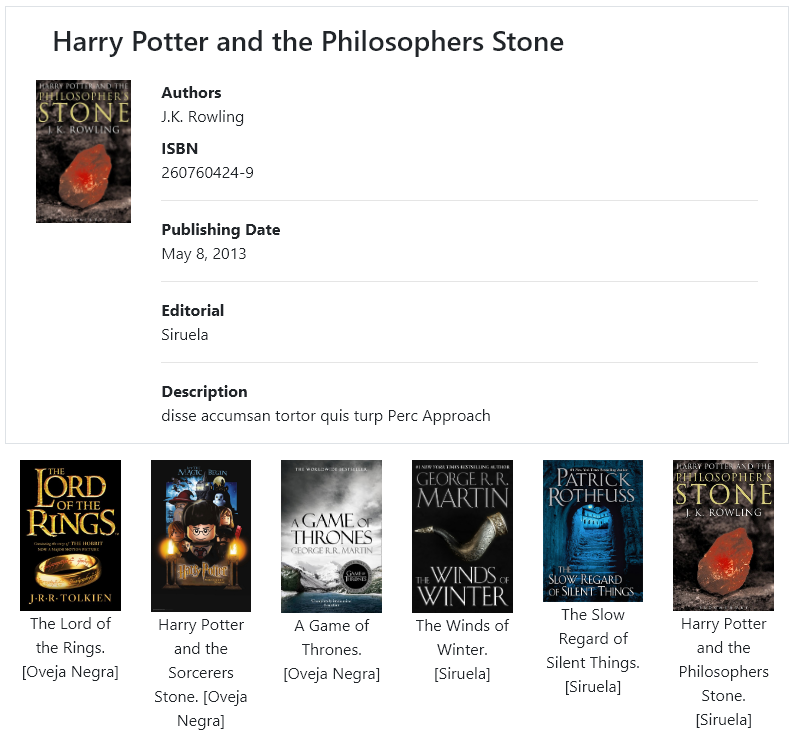Click author name J.K. Rowling
Image resolution: width=796 pixels, height=755 pixels.
coord(203,117)
